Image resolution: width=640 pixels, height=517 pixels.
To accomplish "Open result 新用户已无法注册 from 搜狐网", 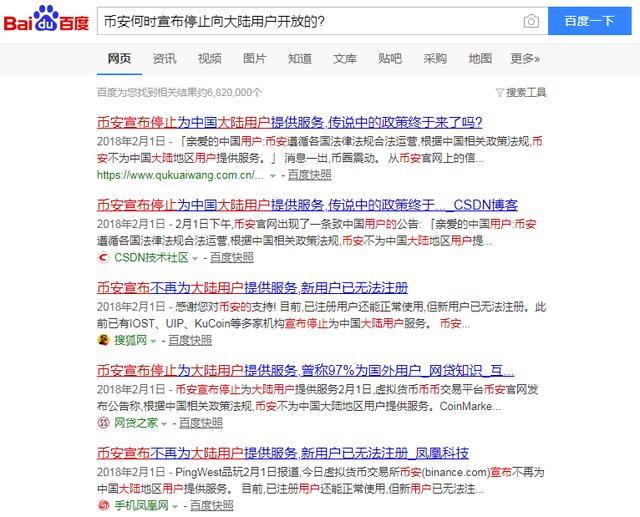I will 253,288.
